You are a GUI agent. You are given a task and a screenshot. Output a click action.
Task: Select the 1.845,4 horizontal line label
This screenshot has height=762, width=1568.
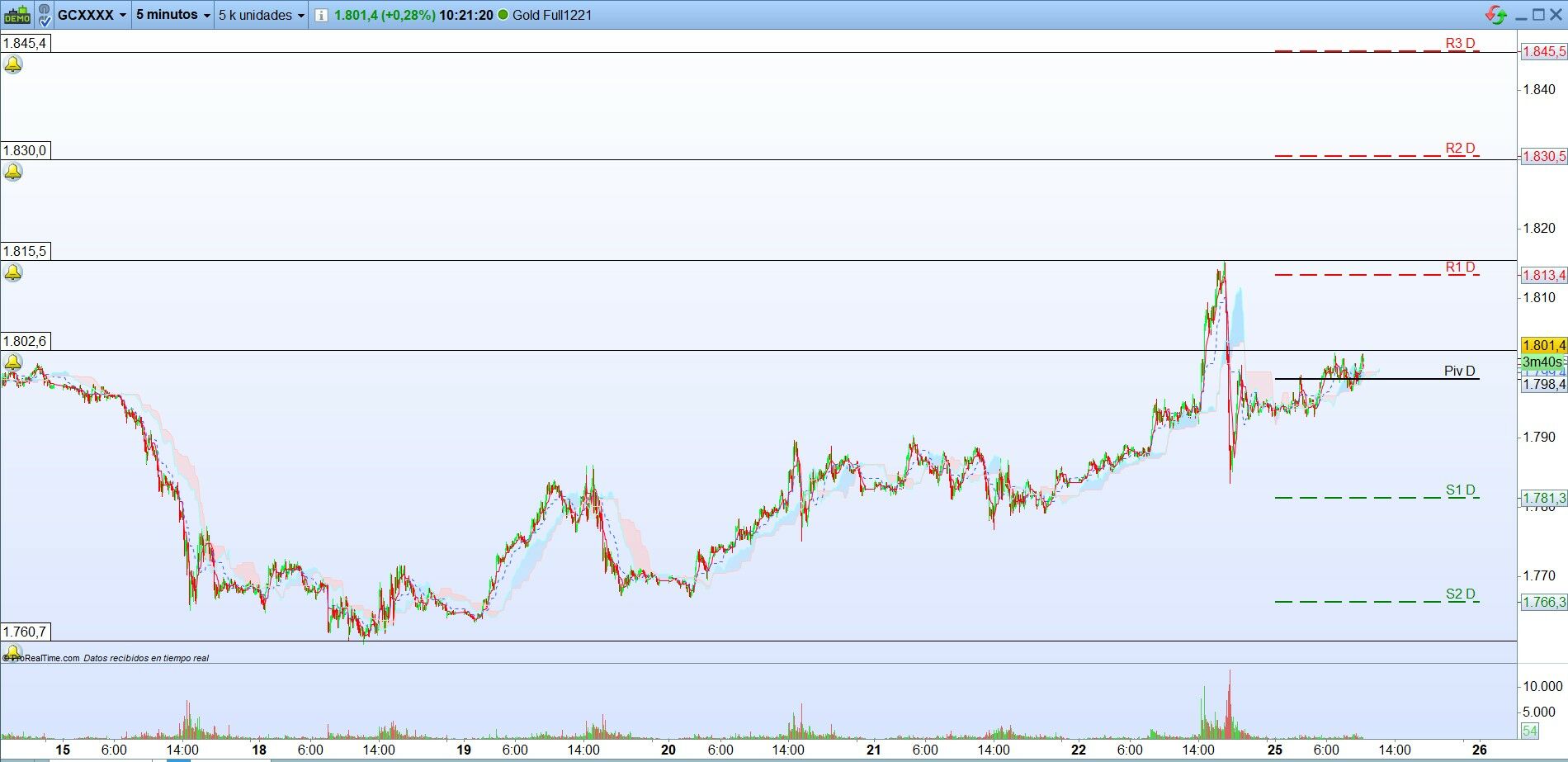[x=25, y=43]
